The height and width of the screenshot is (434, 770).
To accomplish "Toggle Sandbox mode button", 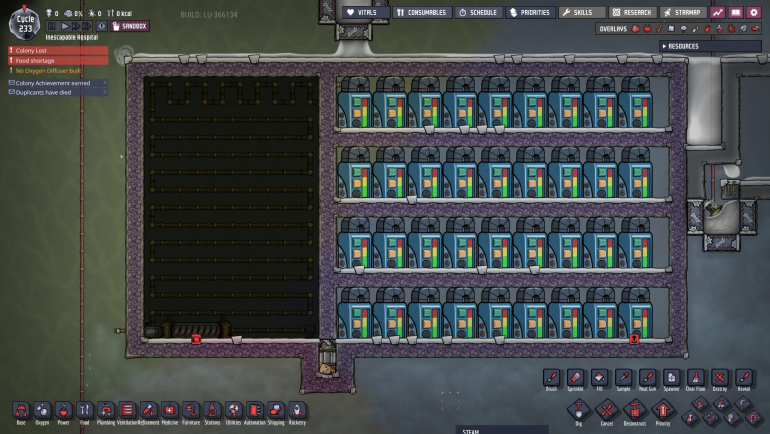I will coord(129,26).
